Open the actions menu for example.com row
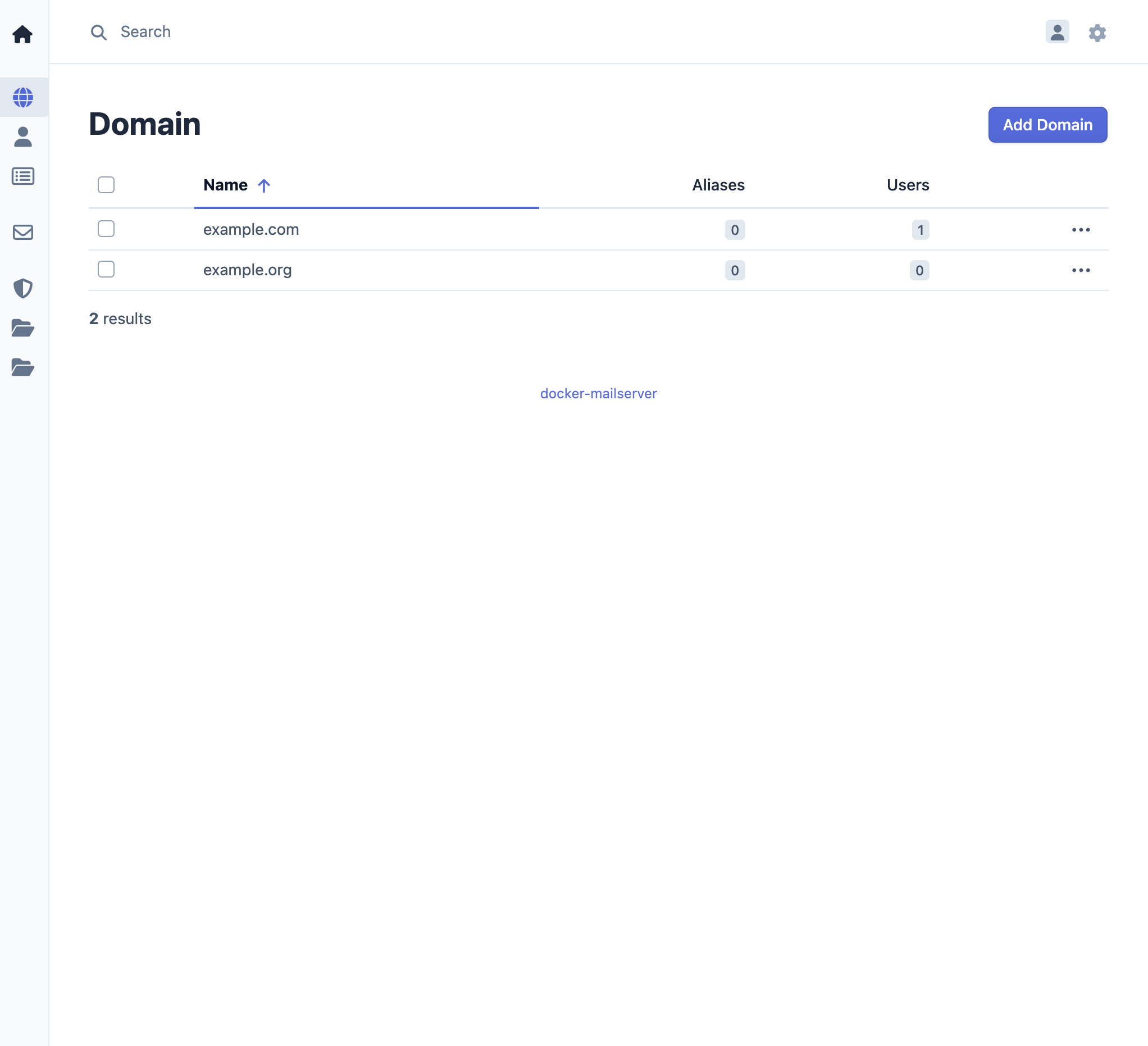 pyautogui.click(x=1081, y=230)
